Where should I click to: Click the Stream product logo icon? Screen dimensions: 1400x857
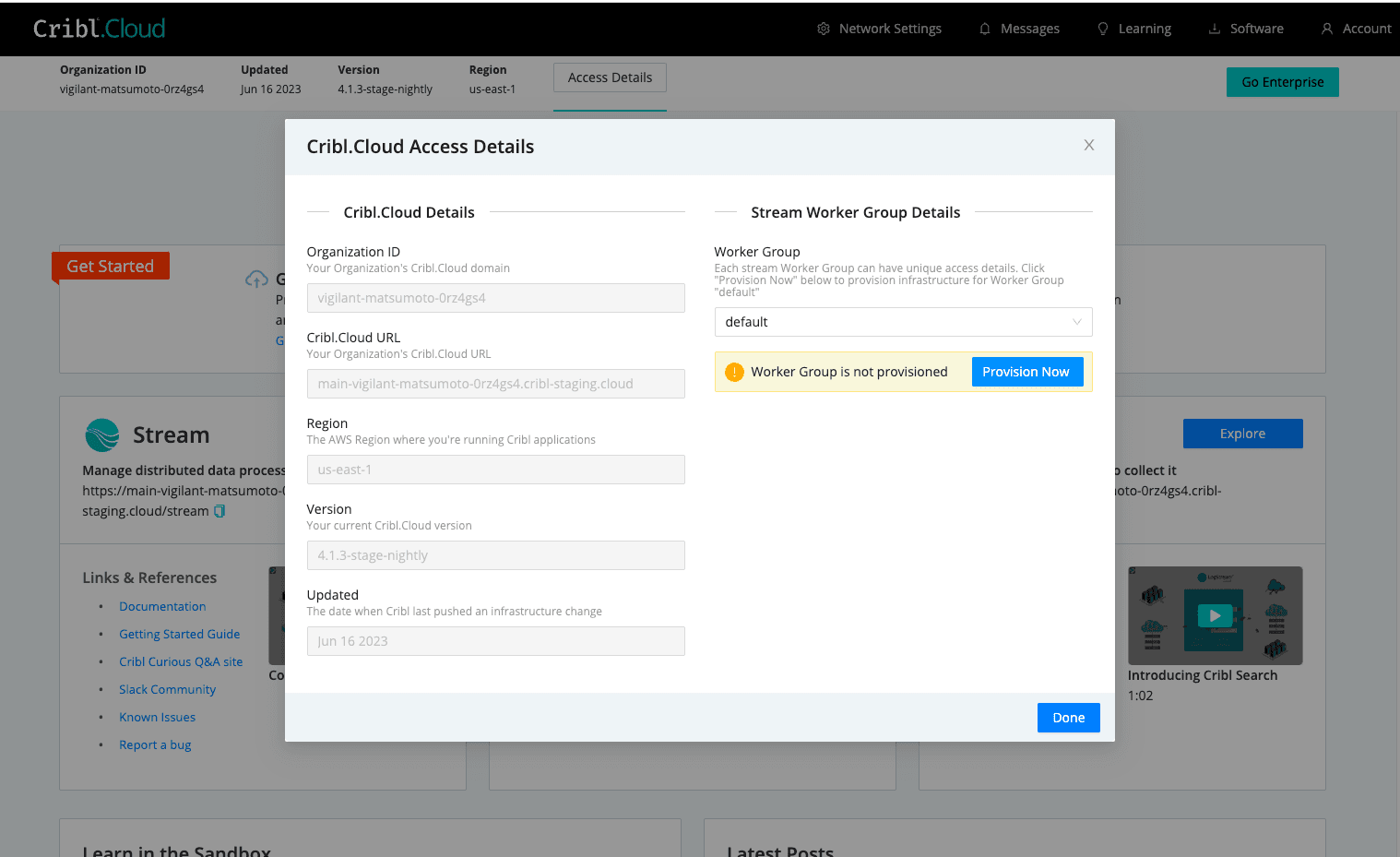[102, 434]
